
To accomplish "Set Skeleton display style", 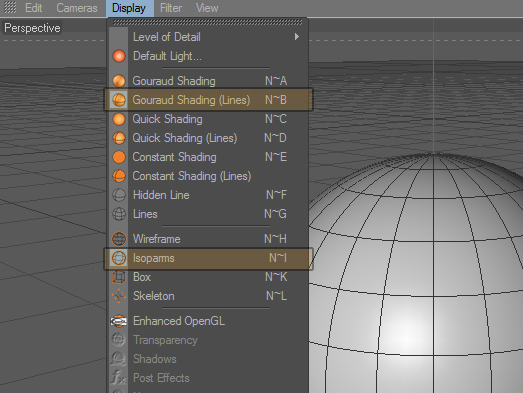I will click(x=207, y=296).
